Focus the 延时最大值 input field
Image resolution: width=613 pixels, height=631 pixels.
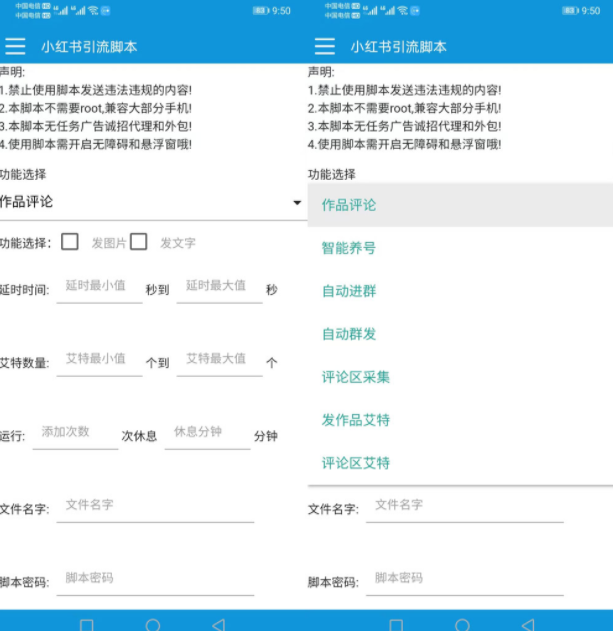click(219, 287)
